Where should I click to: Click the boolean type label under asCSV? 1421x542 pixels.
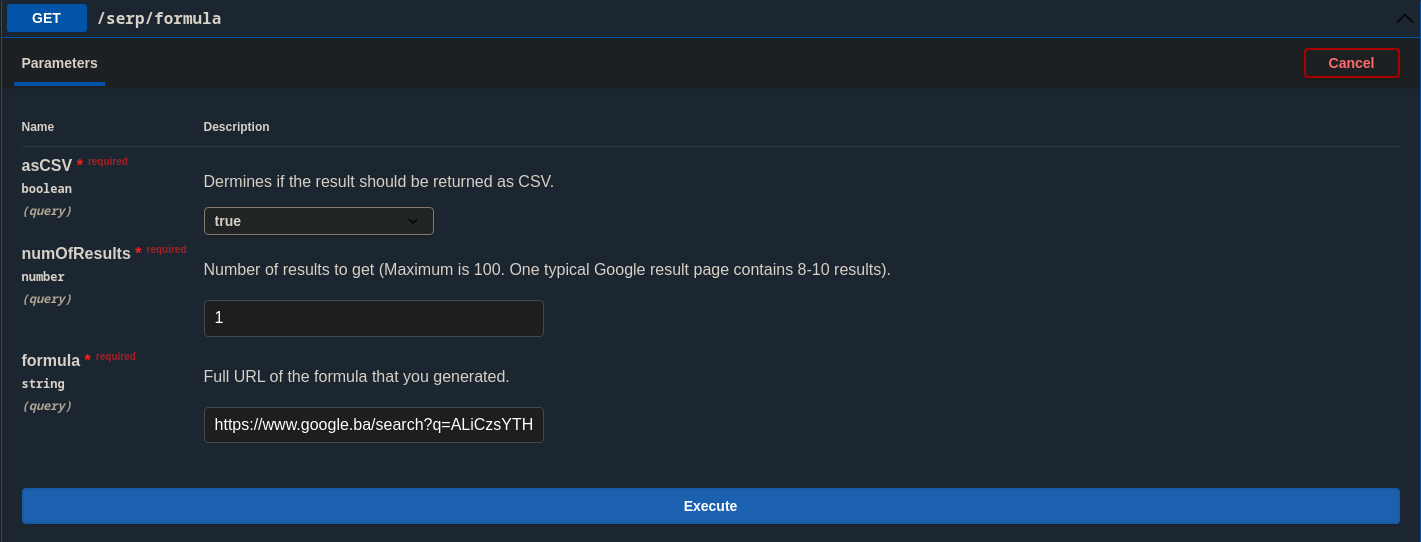(47, 189)
